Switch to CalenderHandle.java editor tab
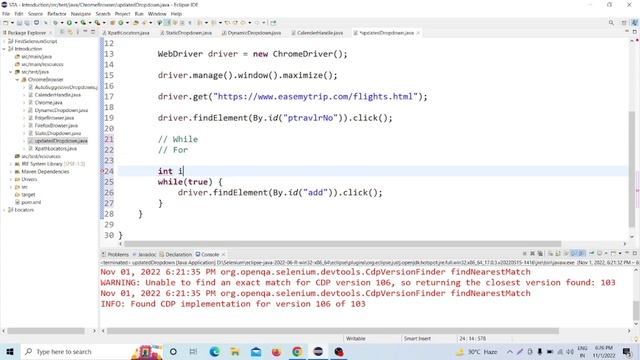640x360 pixels. tap(317, 33)
